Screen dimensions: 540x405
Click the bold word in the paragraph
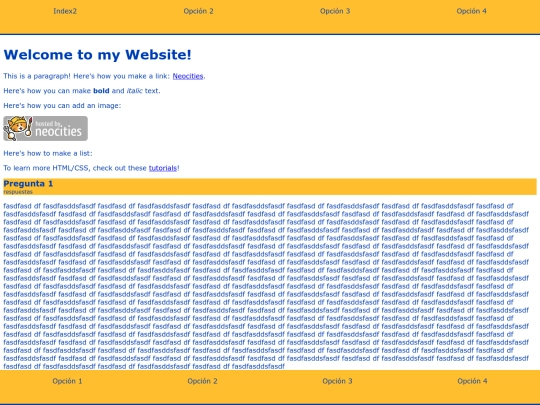[x=101, y=91]
